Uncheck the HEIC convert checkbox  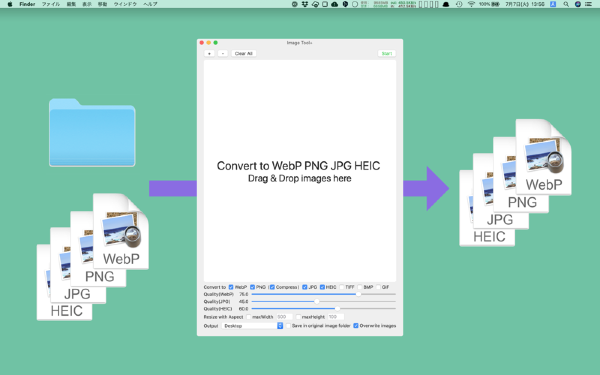click(x=322, y=287)
